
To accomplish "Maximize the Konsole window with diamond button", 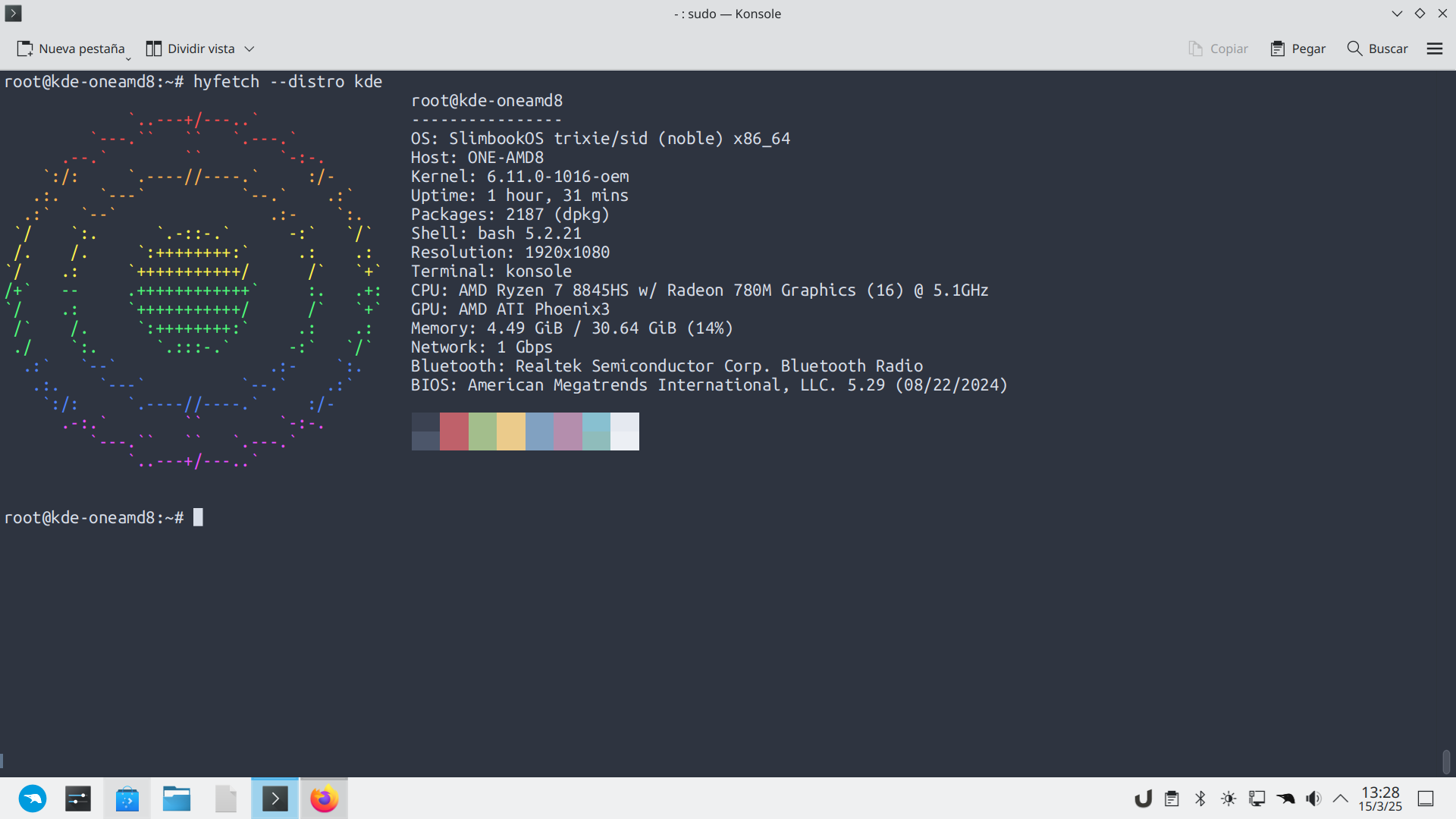I will 1420,14.
